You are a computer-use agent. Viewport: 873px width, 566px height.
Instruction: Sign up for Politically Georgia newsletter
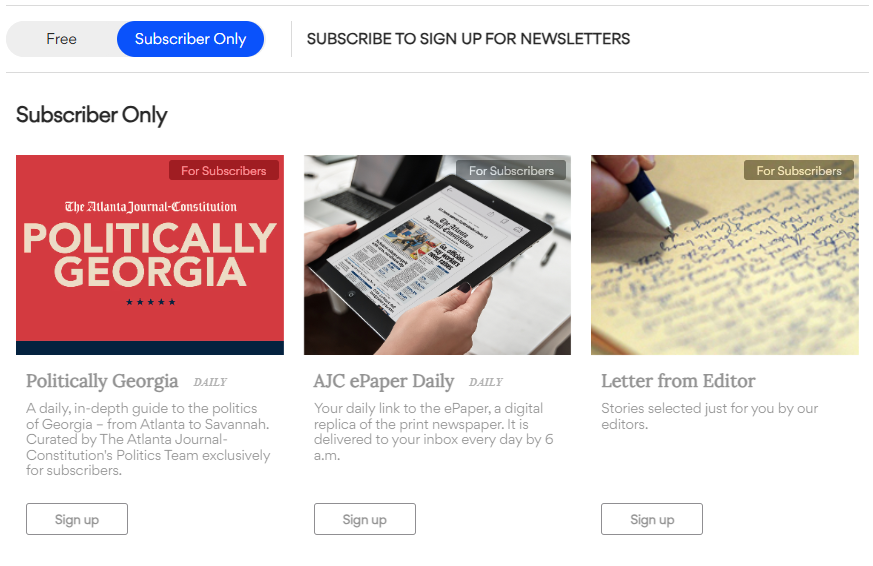coord(77,519)
